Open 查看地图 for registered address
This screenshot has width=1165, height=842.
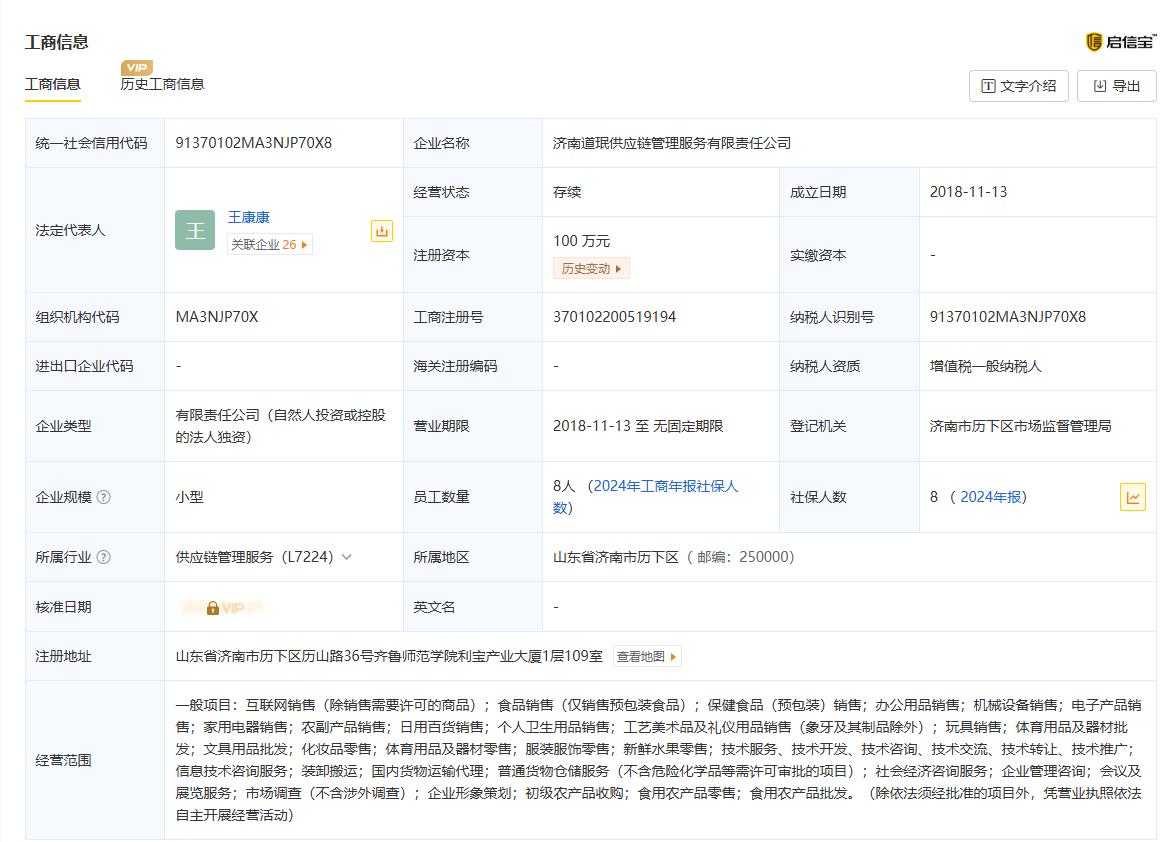point(646,657)
